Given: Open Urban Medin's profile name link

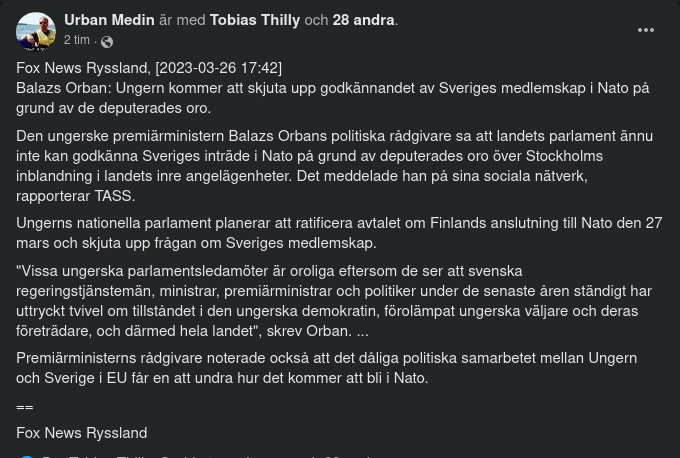Looking at the screenshot, I should pyautogui.click(x=109, y=20).
